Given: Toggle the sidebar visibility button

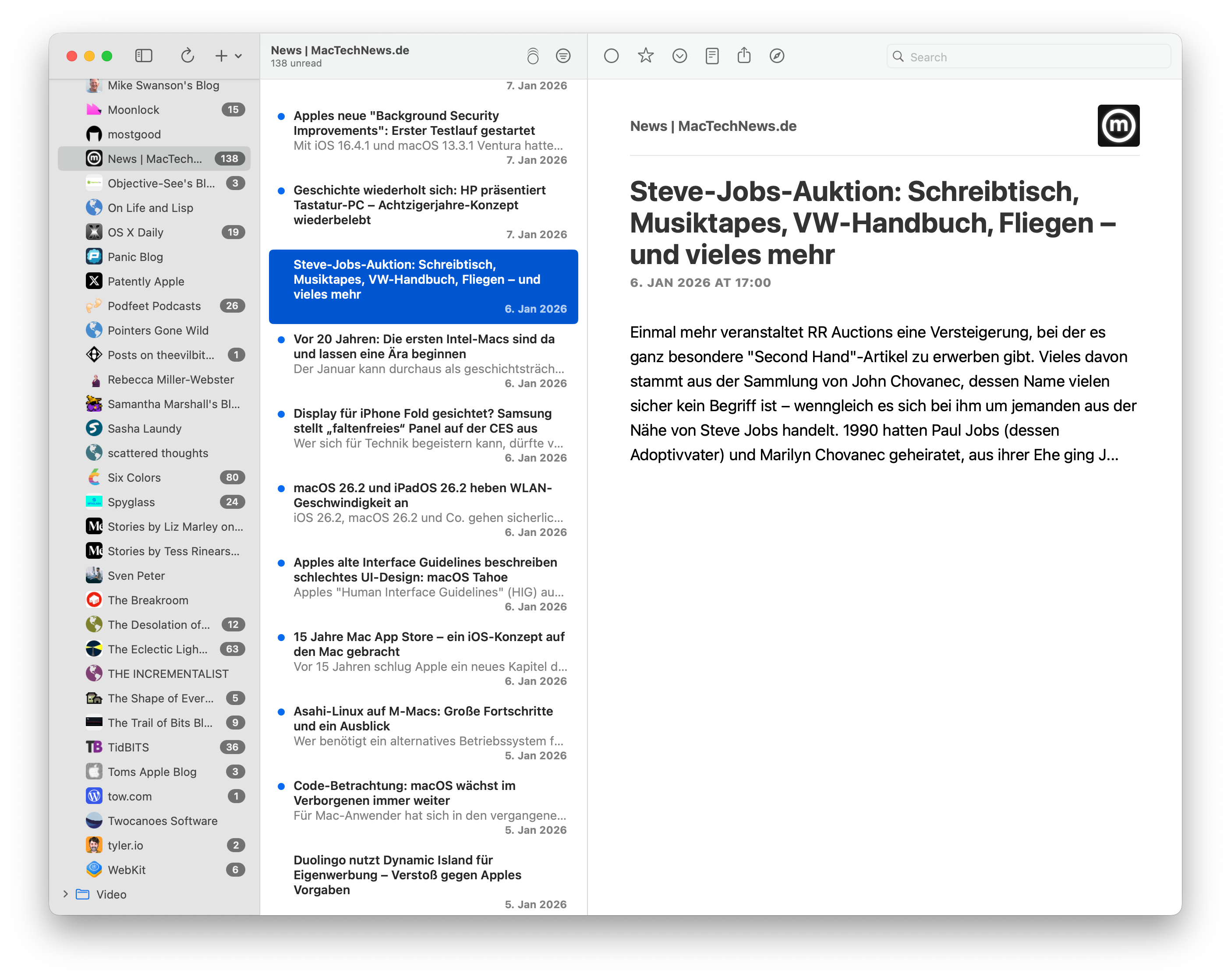Looking at the screenshot, I should (143, 56).
